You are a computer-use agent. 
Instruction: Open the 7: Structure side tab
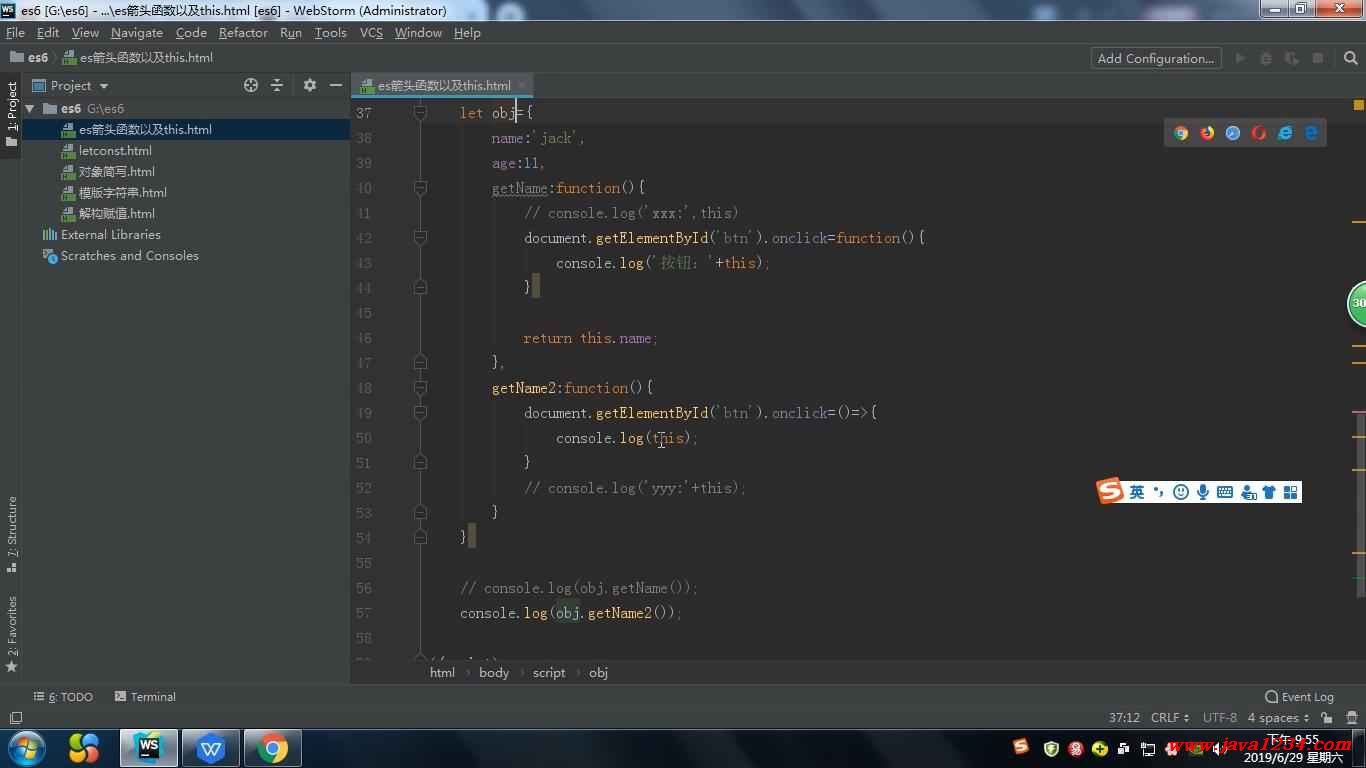[12, 534]
